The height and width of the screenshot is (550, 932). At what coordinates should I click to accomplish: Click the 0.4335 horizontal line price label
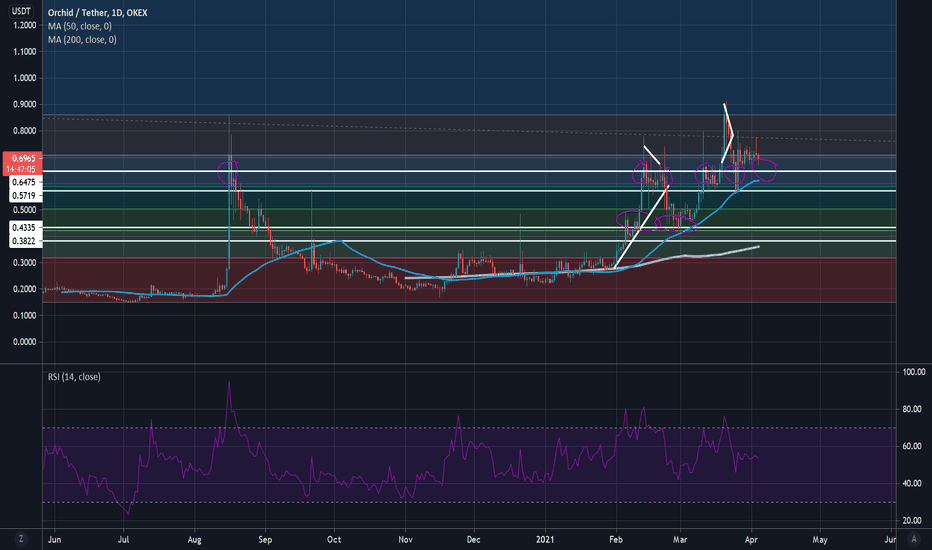(x=26, y=228)
